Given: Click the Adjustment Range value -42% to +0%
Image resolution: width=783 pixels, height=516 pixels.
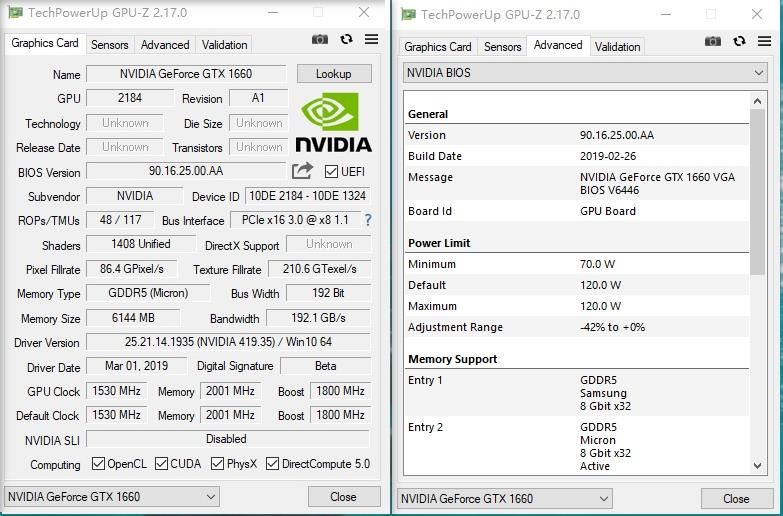Looking at the screenshot, I should click(612, 327).
